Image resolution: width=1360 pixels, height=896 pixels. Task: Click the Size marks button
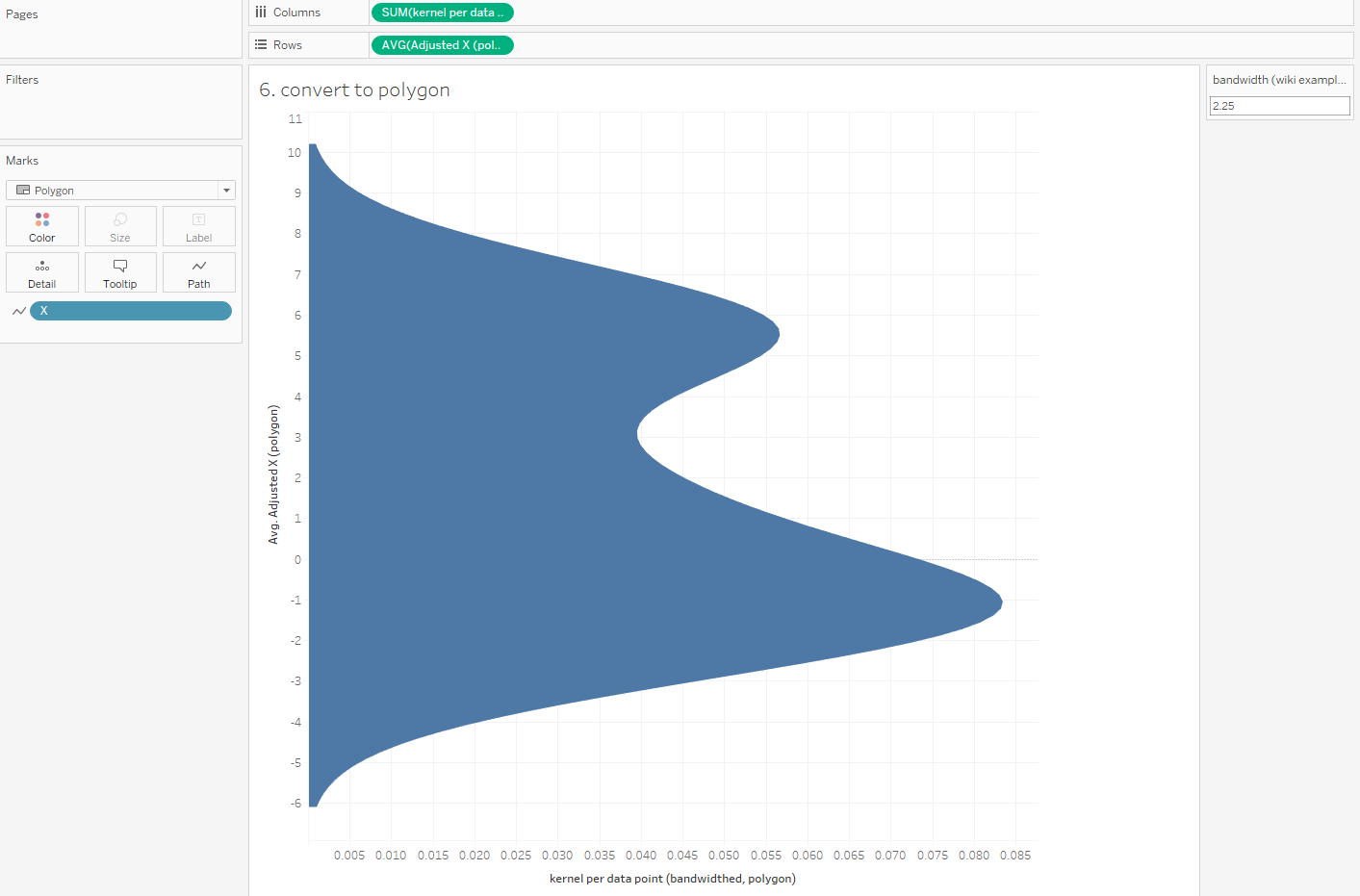[x=120, y=226]
